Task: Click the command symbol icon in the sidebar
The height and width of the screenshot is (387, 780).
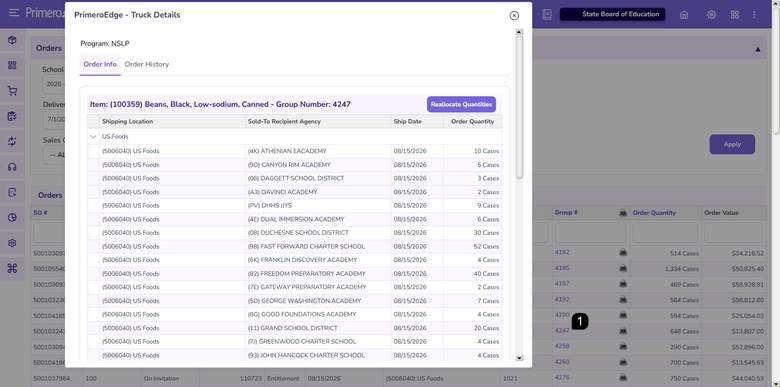Action: (12, 268)
